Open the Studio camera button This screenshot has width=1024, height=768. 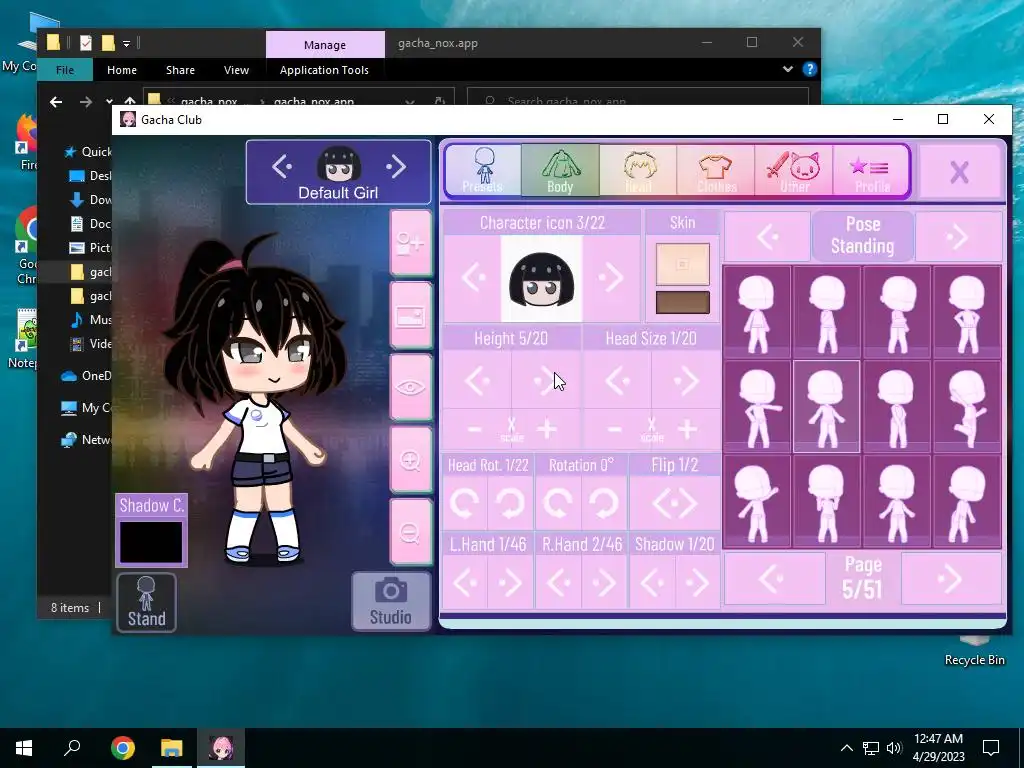tap(391, 601)
